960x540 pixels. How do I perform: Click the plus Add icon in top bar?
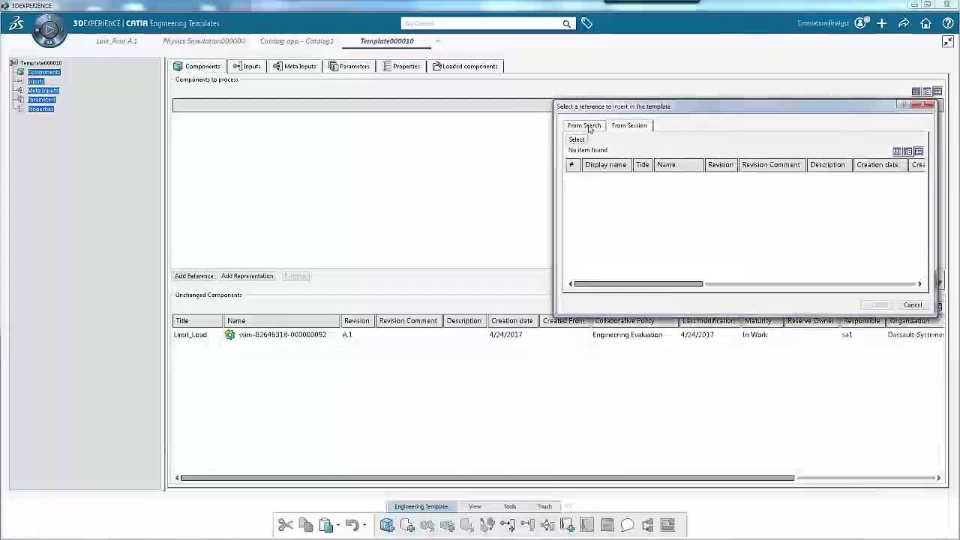pyautogui.click(x=882, y=23)
